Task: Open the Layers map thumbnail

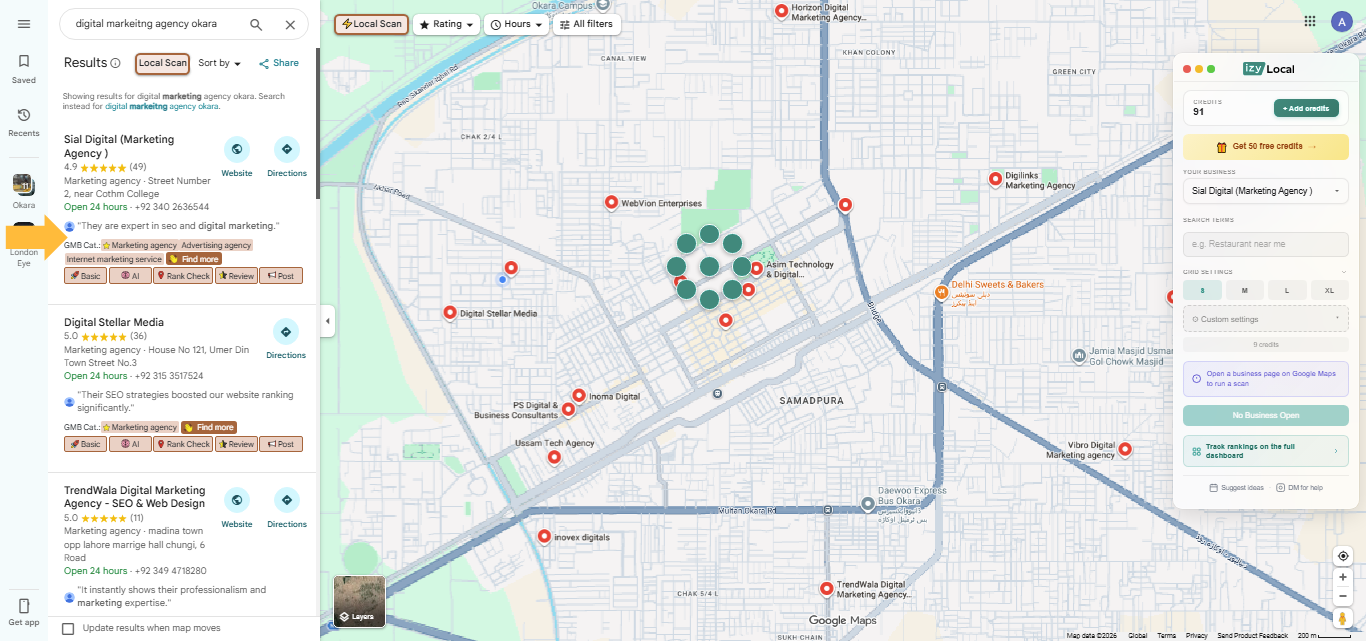Action: click(x=359, y=601)
